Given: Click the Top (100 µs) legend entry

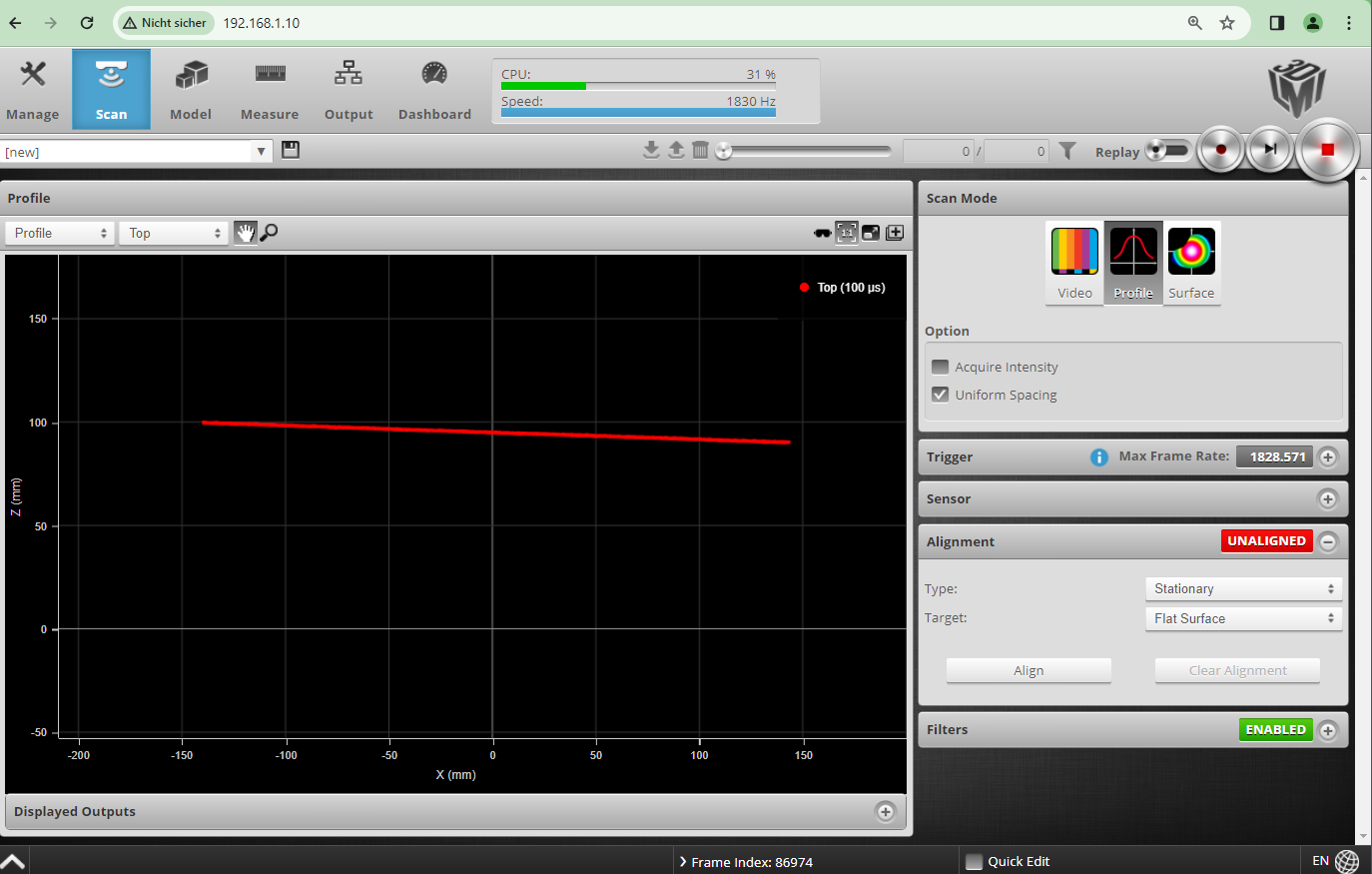Looking at the screenshot, I should coord(843,288).
